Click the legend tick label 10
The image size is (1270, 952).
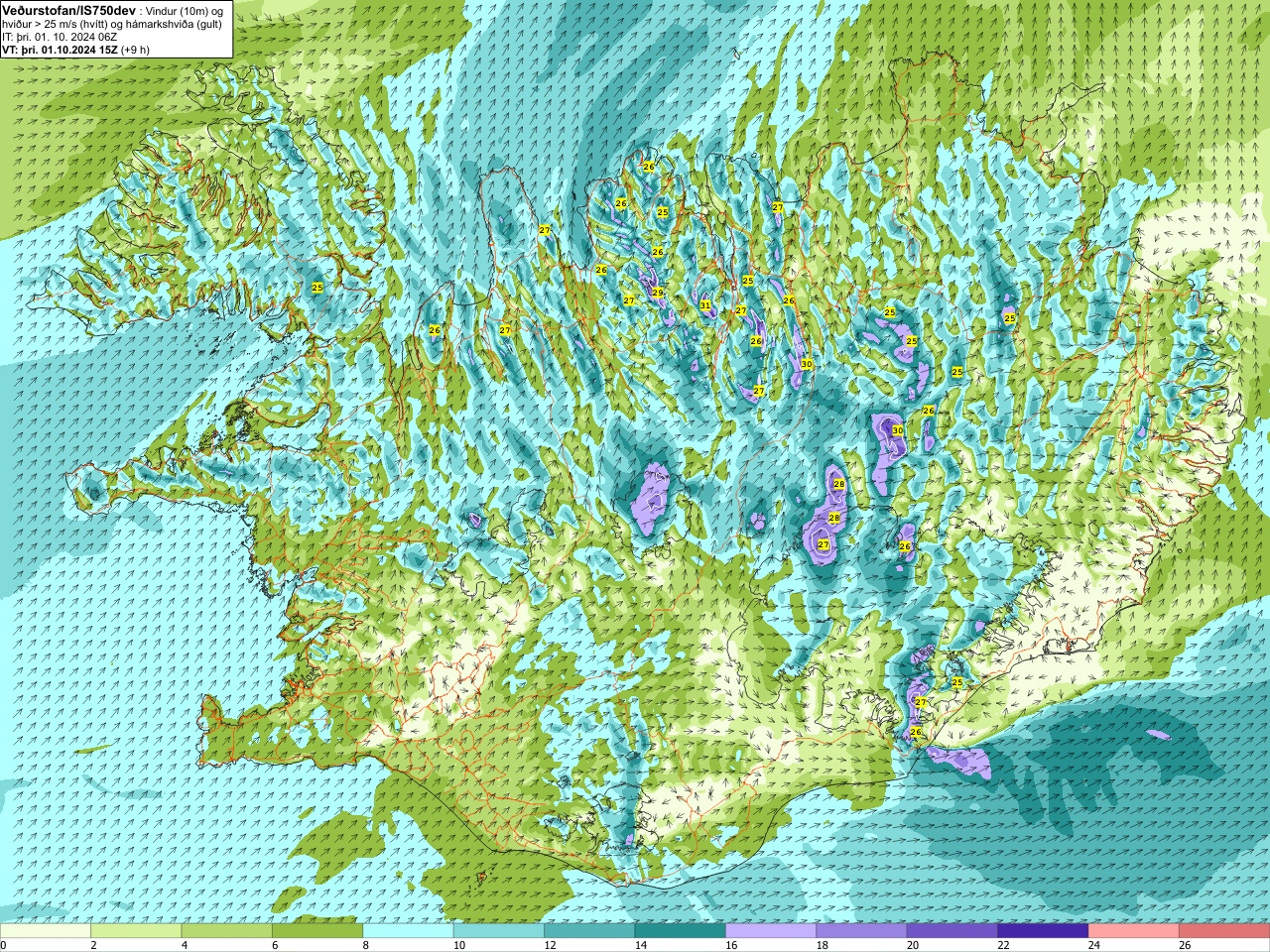point(458,945)
